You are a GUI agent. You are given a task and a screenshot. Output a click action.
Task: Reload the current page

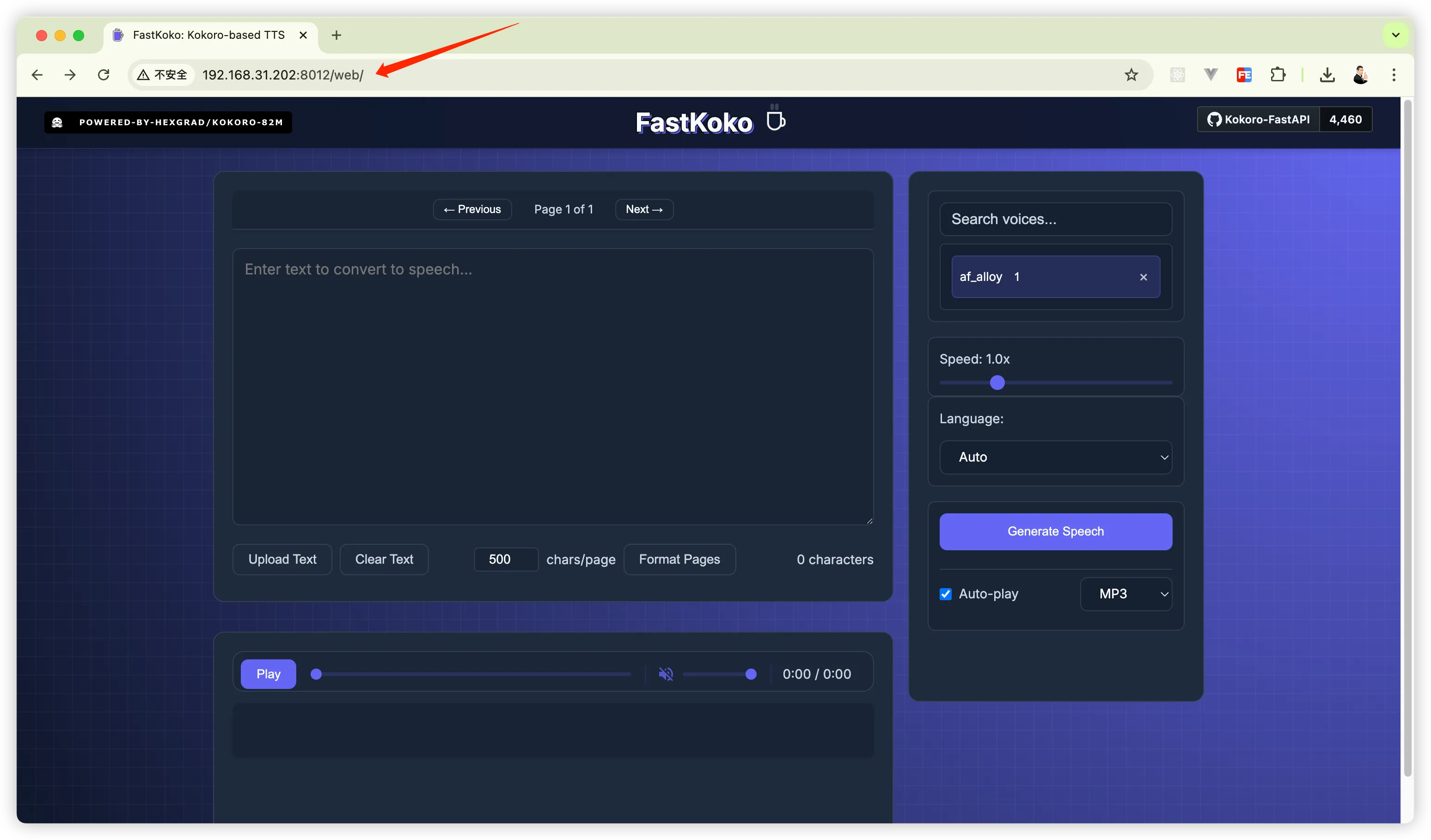click(104, 75)
